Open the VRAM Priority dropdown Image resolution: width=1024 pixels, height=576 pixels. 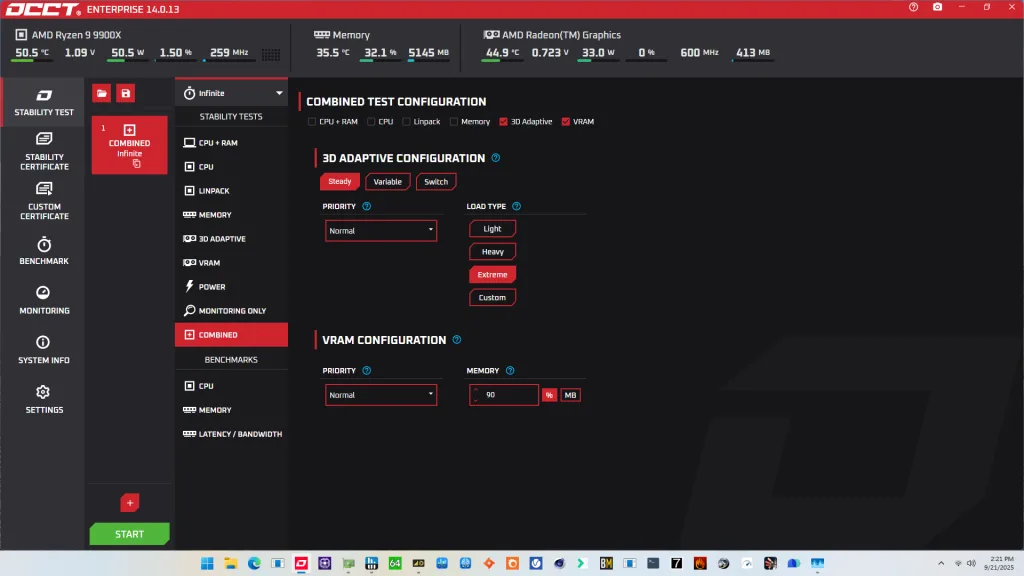coord(380,394)
